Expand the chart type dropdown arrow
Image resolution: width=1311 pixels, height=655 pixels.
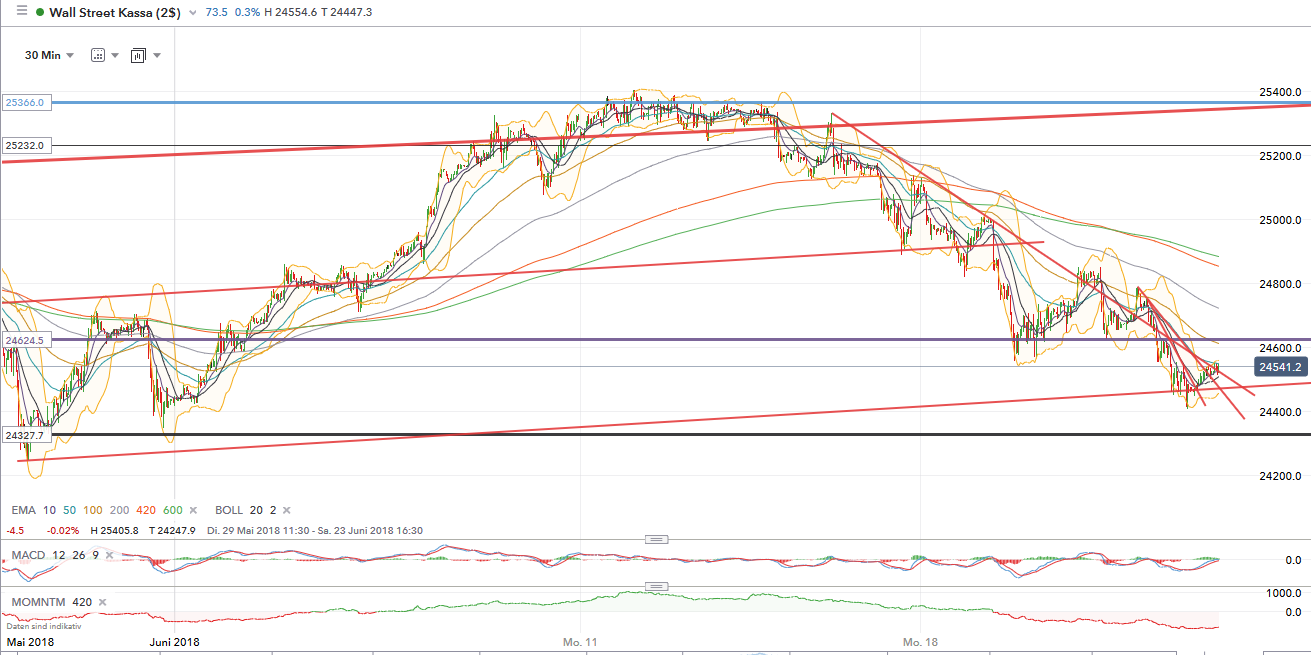[x=115, y=55]
